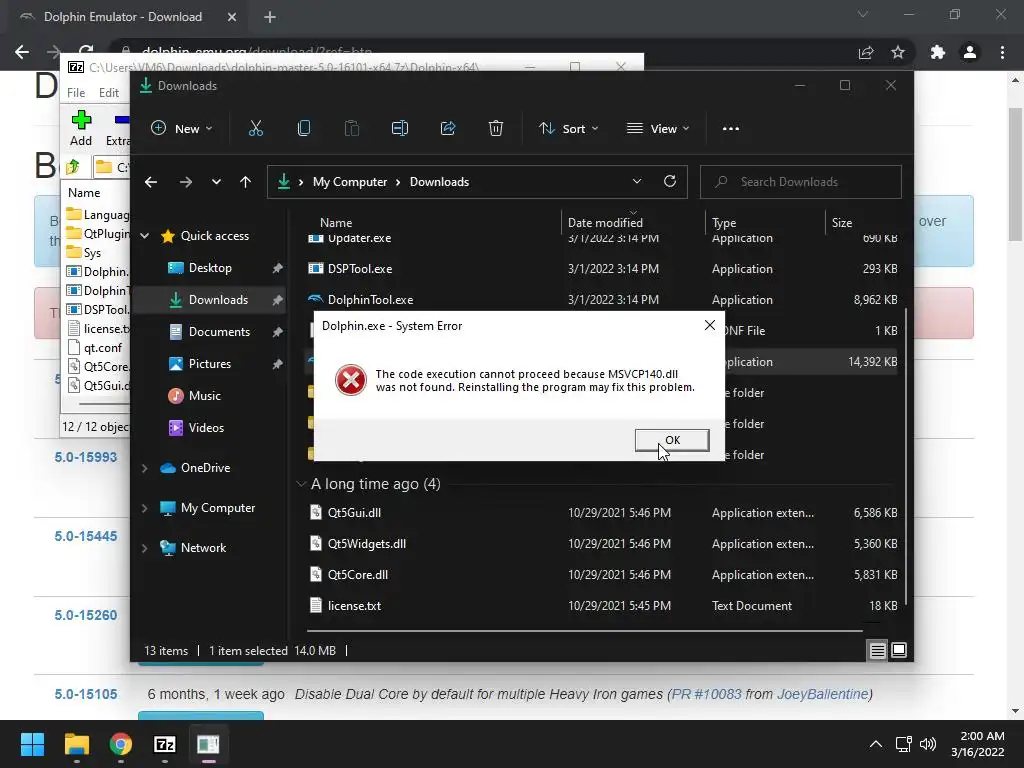Select Pictures in navigation pane

pyautogui.click(x=210, y=364)
